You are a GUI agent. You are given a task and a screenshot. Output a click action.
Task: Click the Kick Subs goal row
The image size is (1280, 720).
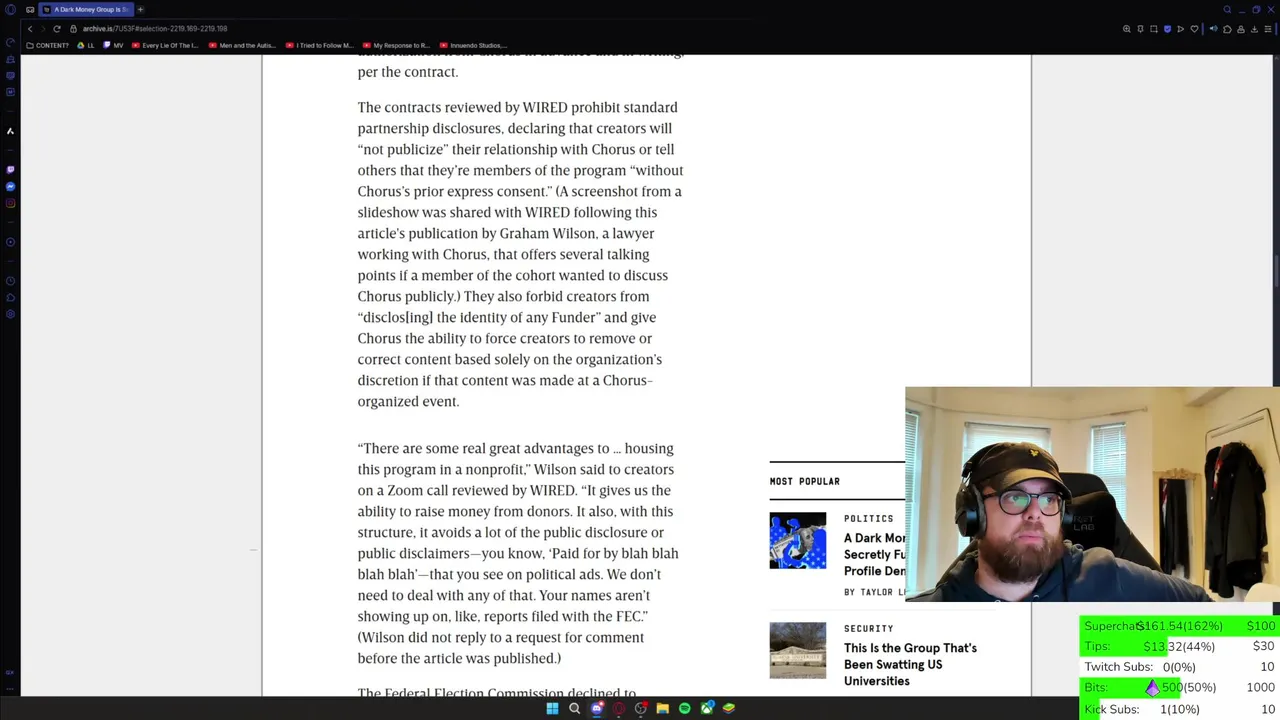coord(1179,709)
